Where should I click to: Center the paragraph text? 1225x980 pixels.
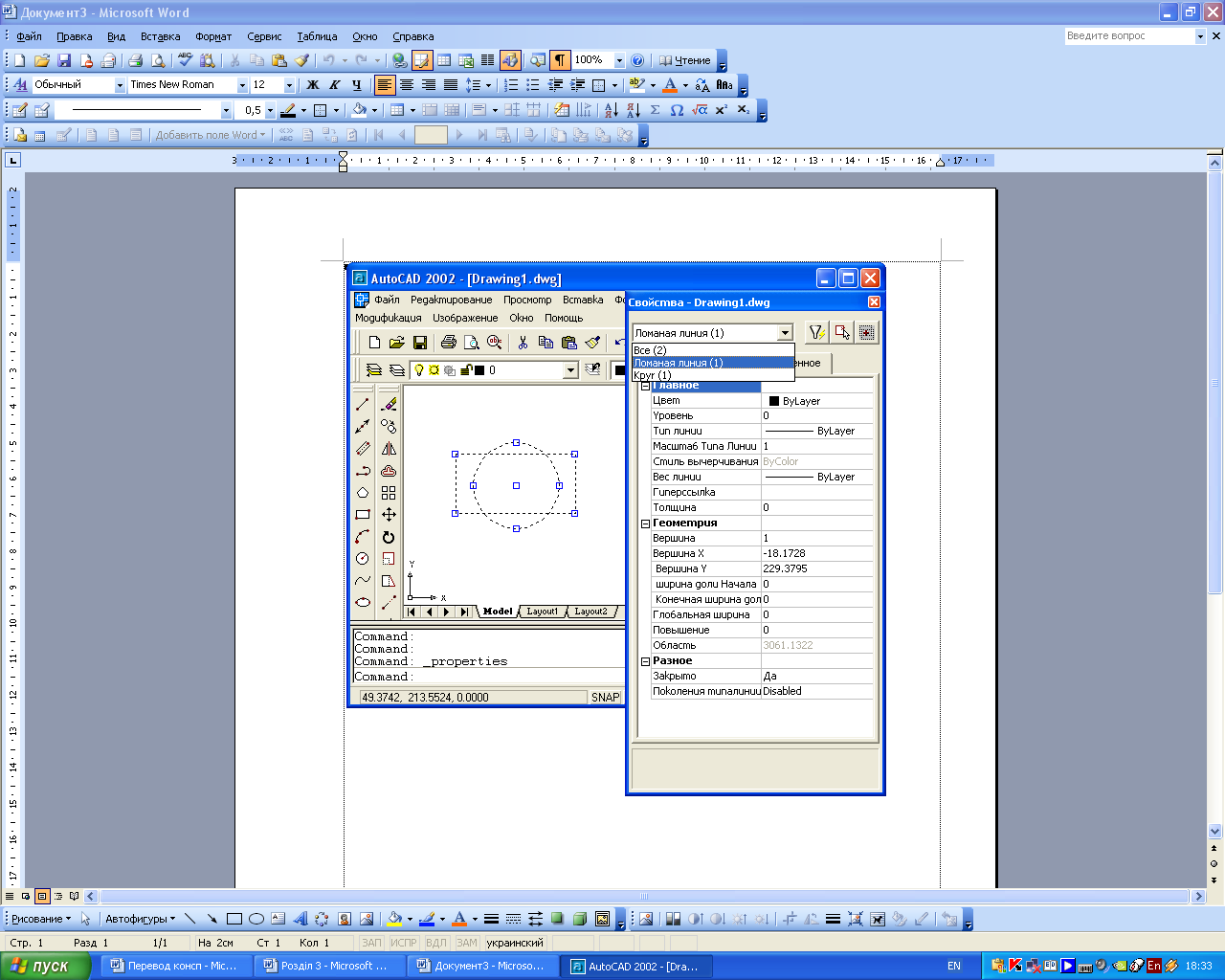(407, 85)
